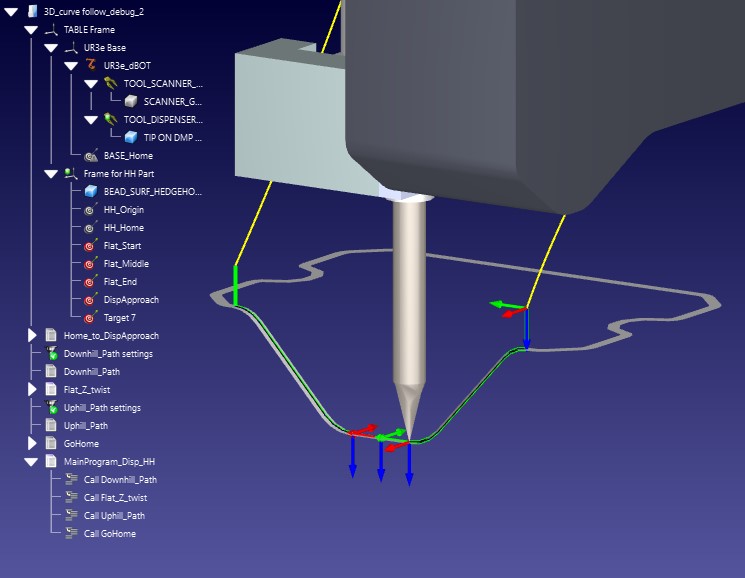This screenshot has width=745, height=578.
Task: Expand the Flat_Z_twist program node
Action: coord(32,390)
